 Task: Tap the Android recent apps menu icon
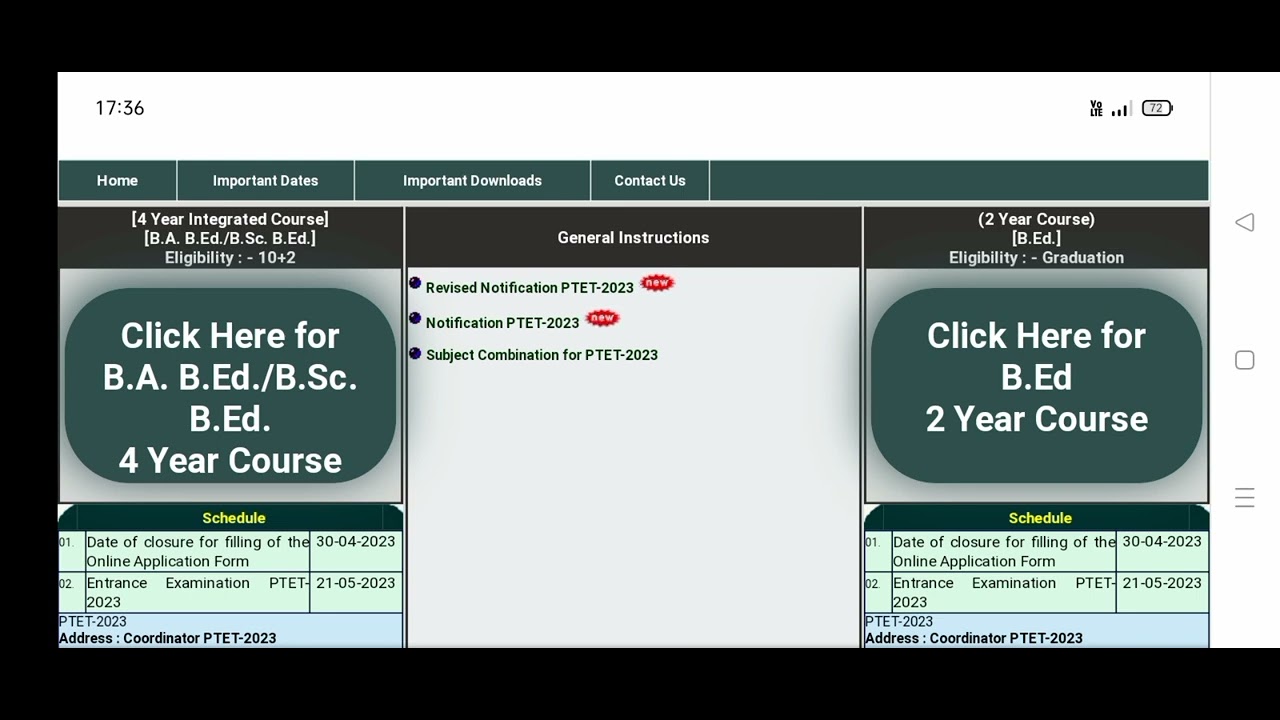tap(1244, 497)
